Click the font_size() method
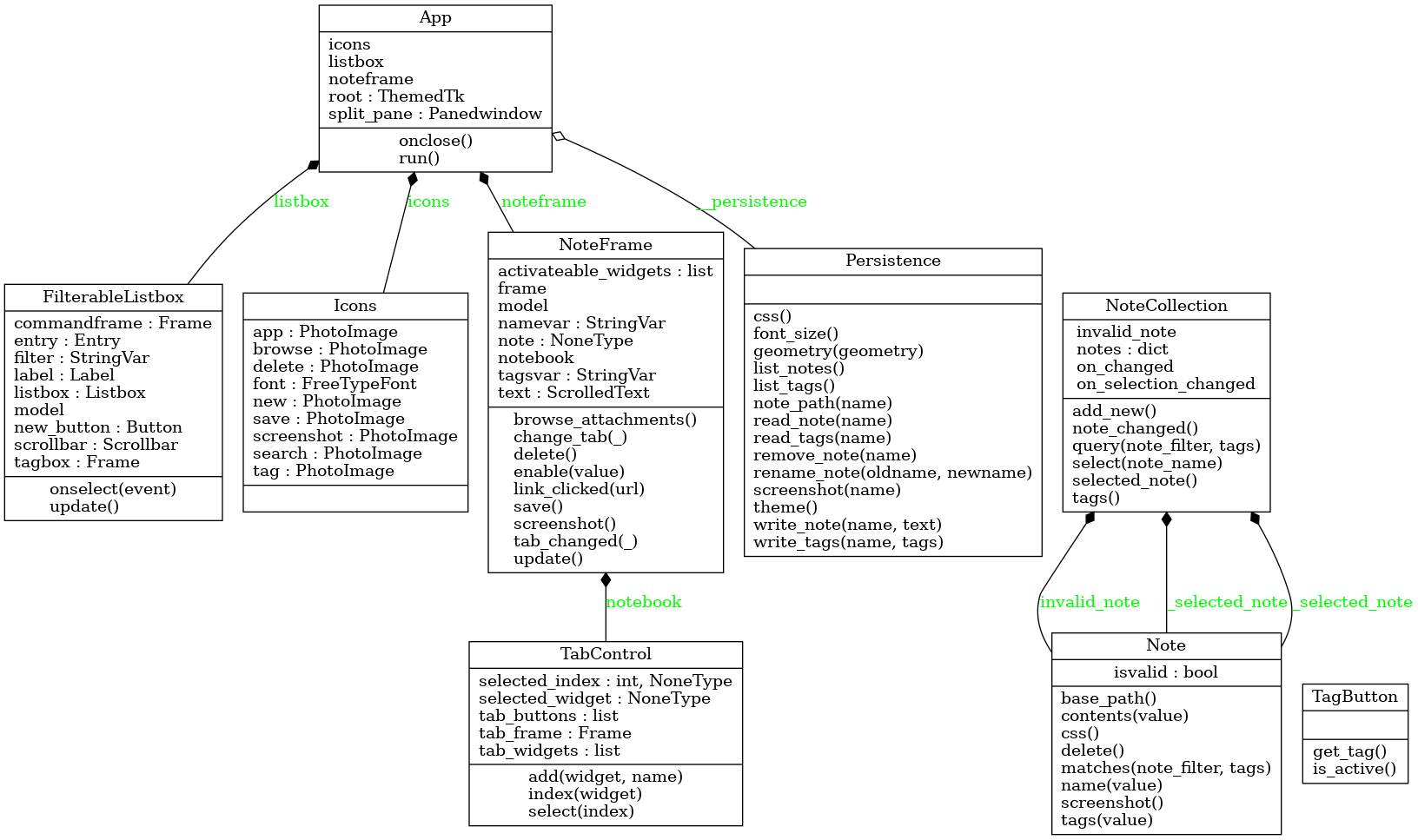 (796, 334)
